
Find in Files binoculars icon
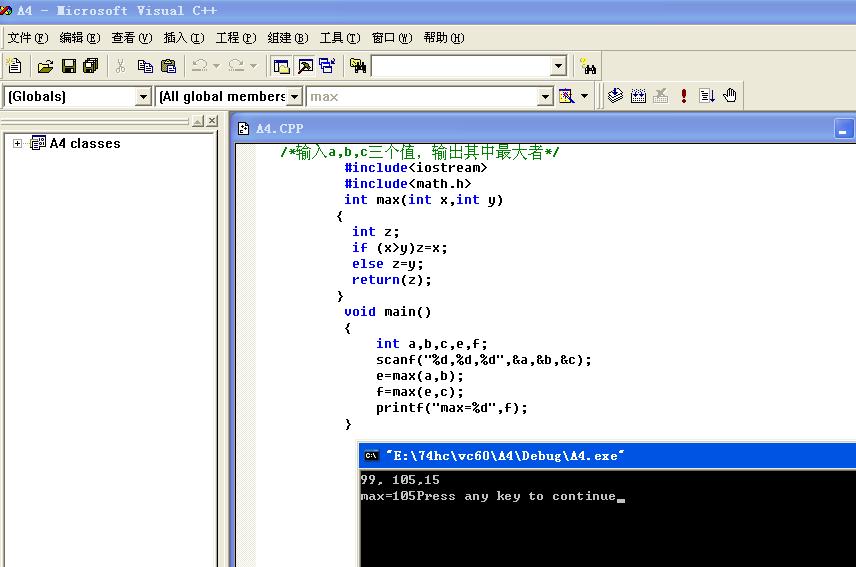[358, 67]
